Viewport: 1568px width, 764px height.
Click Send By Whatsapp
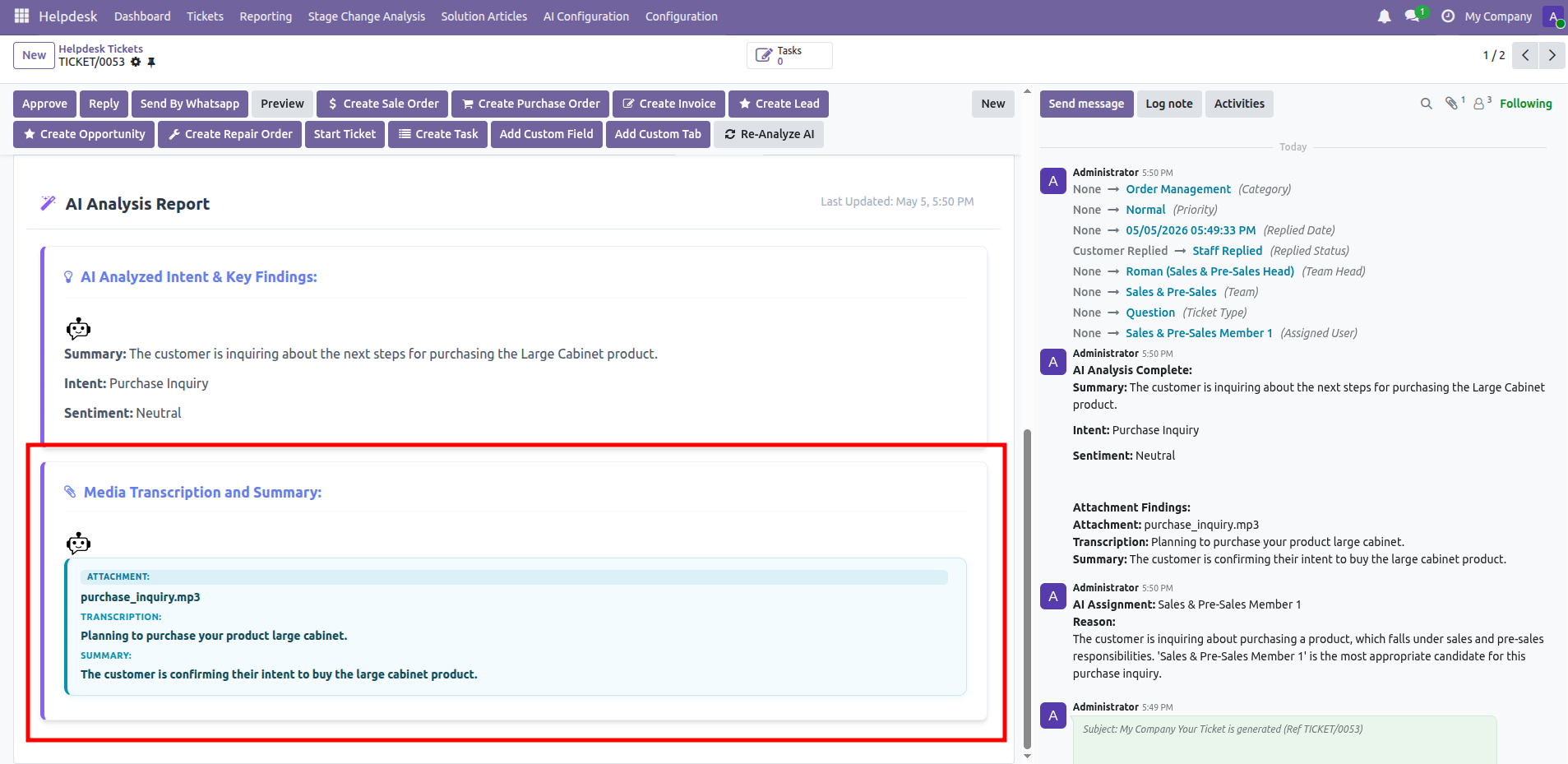tap(190, 104)
